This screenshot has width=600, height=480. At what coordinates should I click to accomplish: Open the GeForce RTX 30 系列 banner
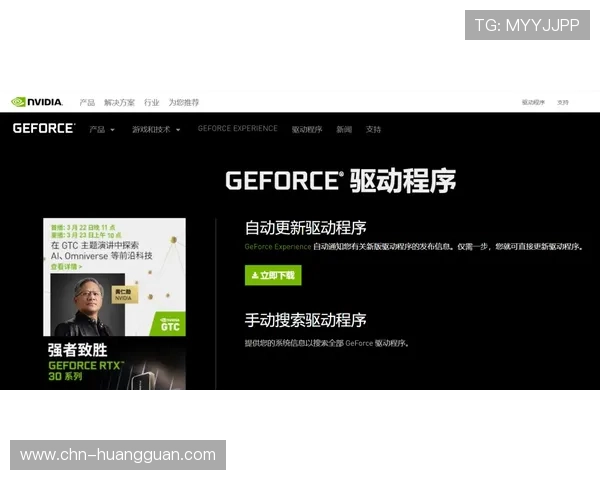114,363
